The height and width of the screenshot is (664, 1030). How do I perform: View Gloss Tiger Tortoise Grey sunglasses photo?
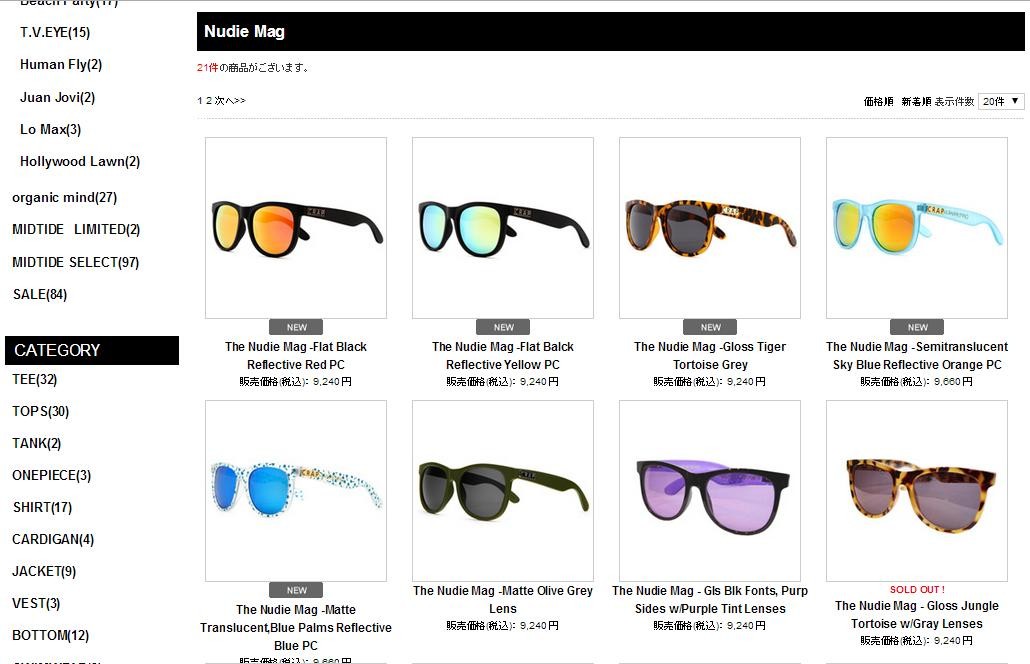pyautogui.click(x=709, y=228)
